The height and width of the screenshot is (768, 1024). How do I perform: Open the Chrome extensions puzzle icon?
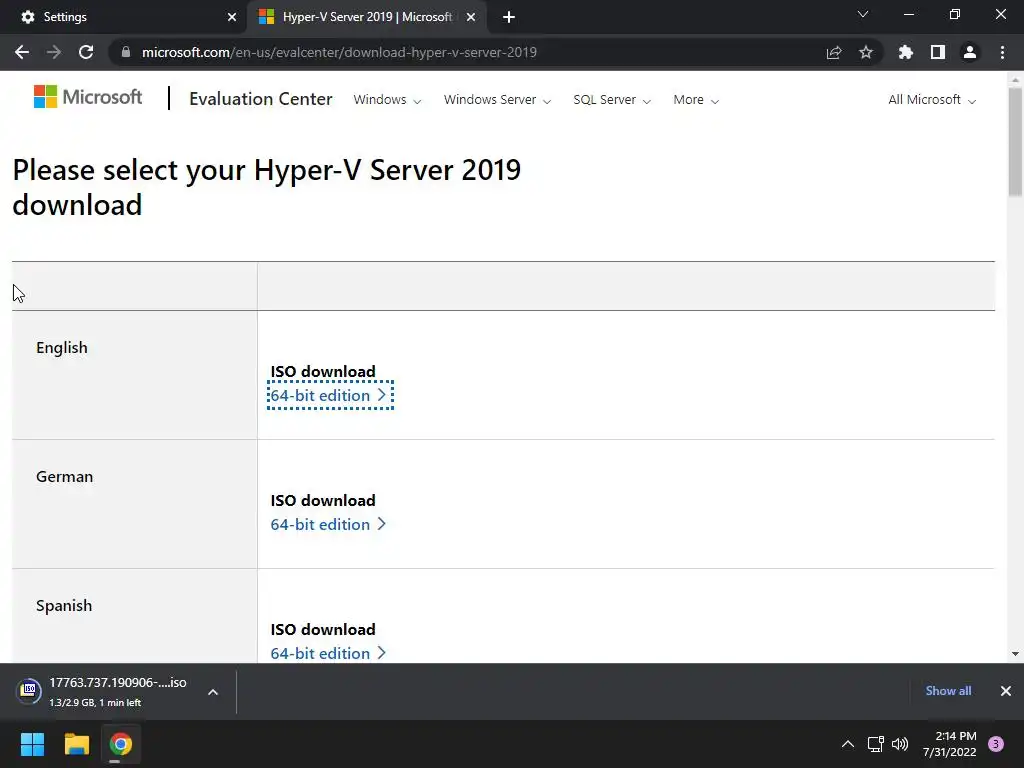906,52
